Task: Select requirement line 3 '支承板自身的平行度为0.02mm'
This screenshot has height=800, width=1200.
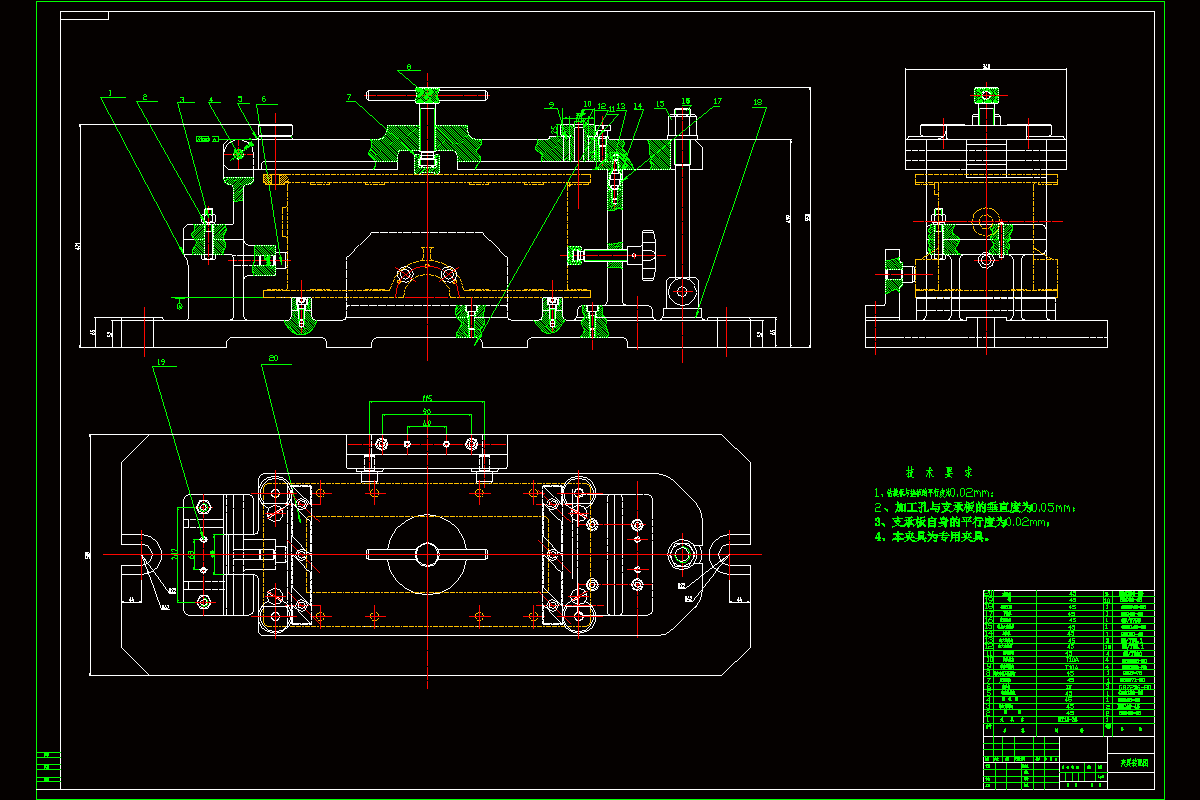Action: [963, 522]
